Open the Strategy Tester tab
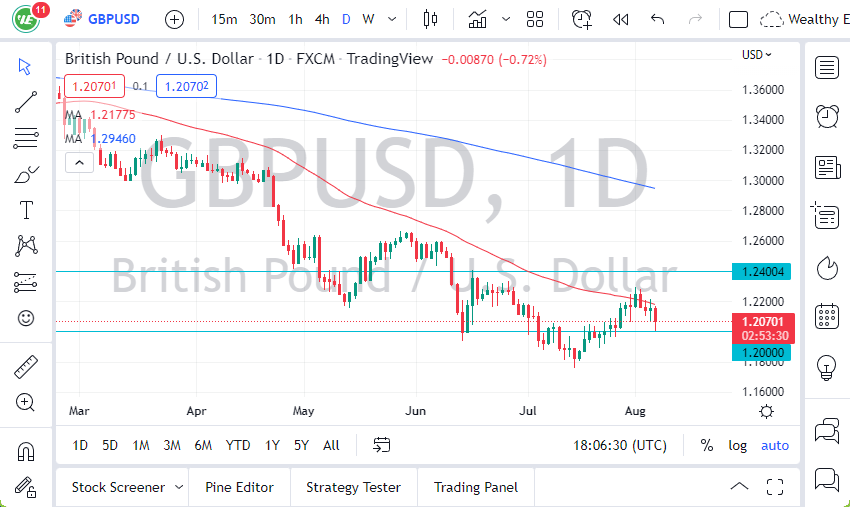Viewport: 850px width, 507px height. tap(353, 487)
